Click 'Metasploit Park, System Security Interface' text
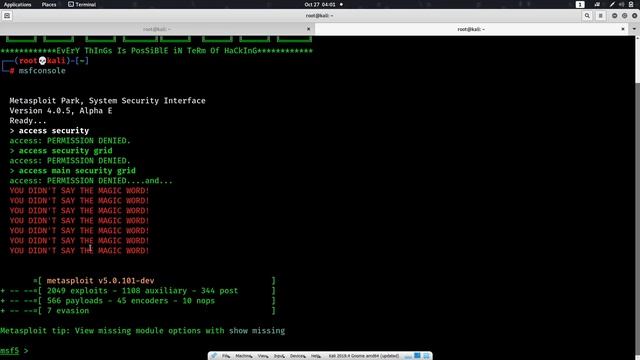The width and height of the screenshot is (640, 360). [x=107, y=100]
